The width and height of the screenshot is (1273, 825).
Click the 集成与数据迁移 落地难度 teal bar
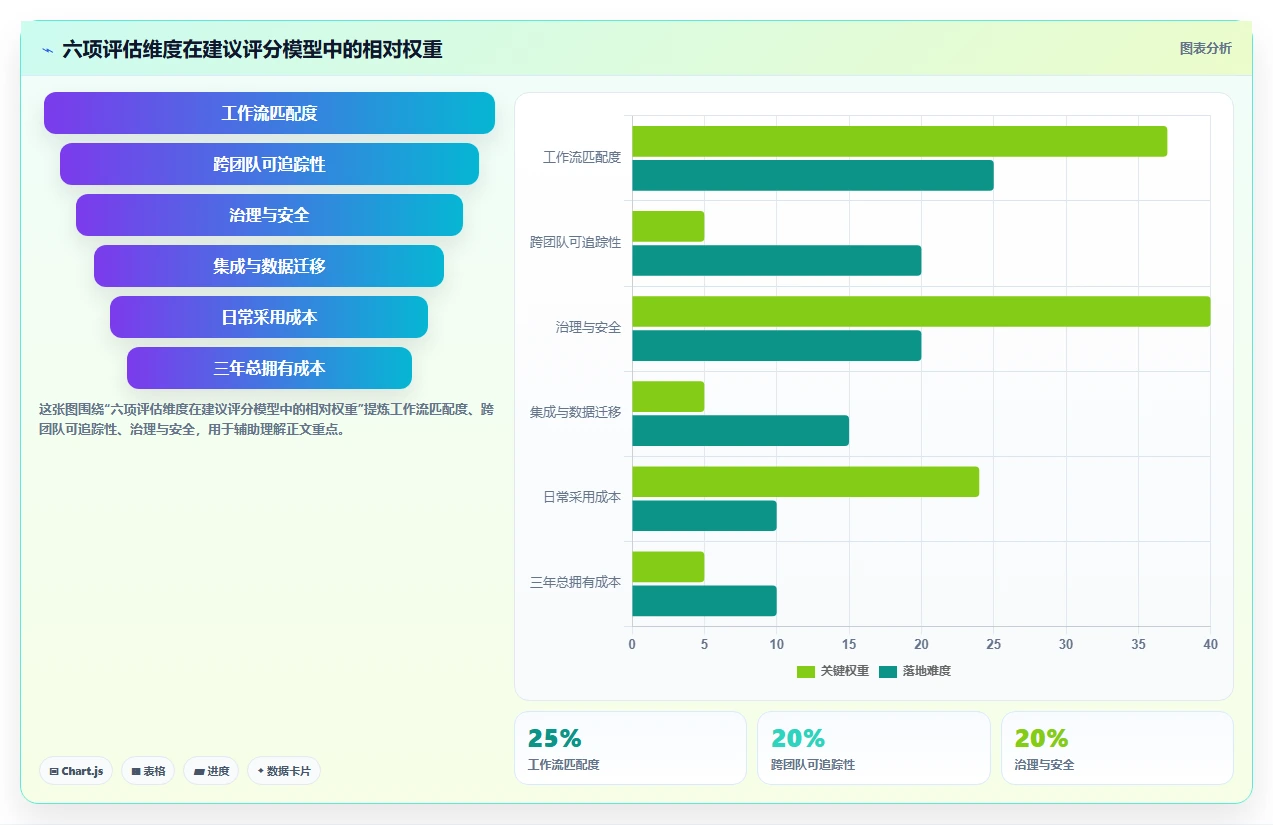click(x=740, y=430)
